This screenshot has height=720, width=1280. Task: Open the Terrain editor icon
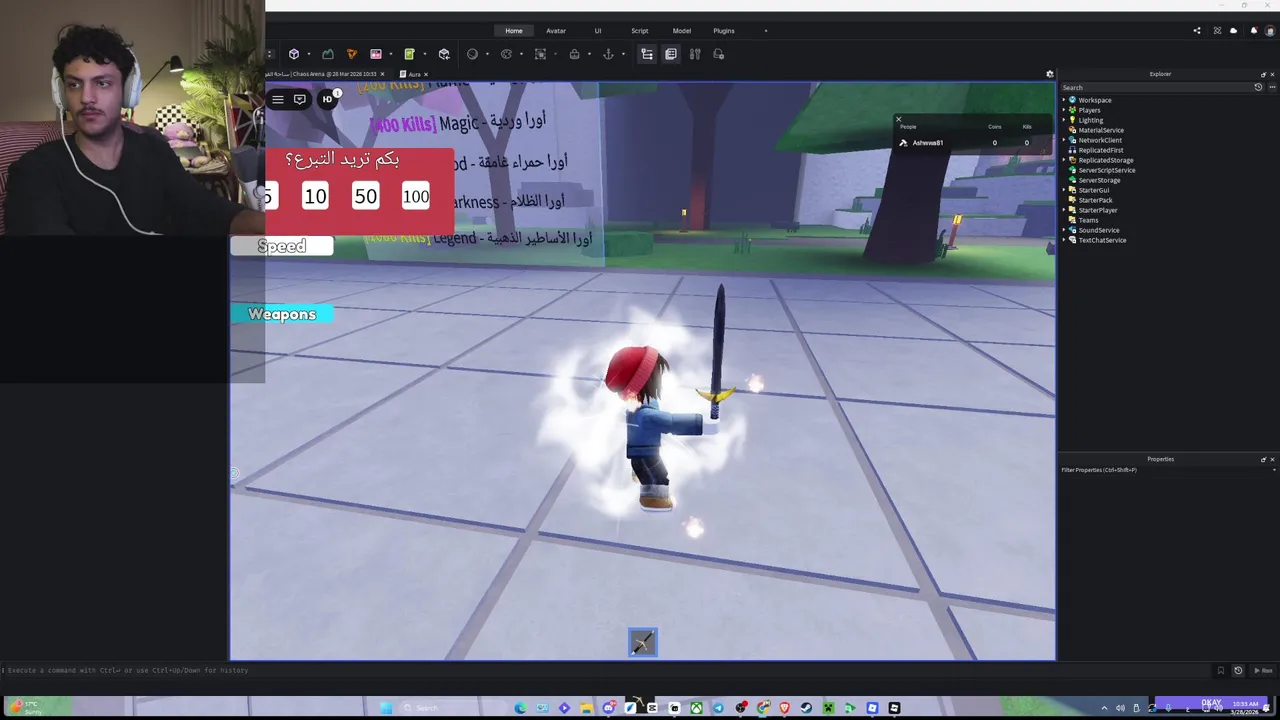(x=328, y=54)
